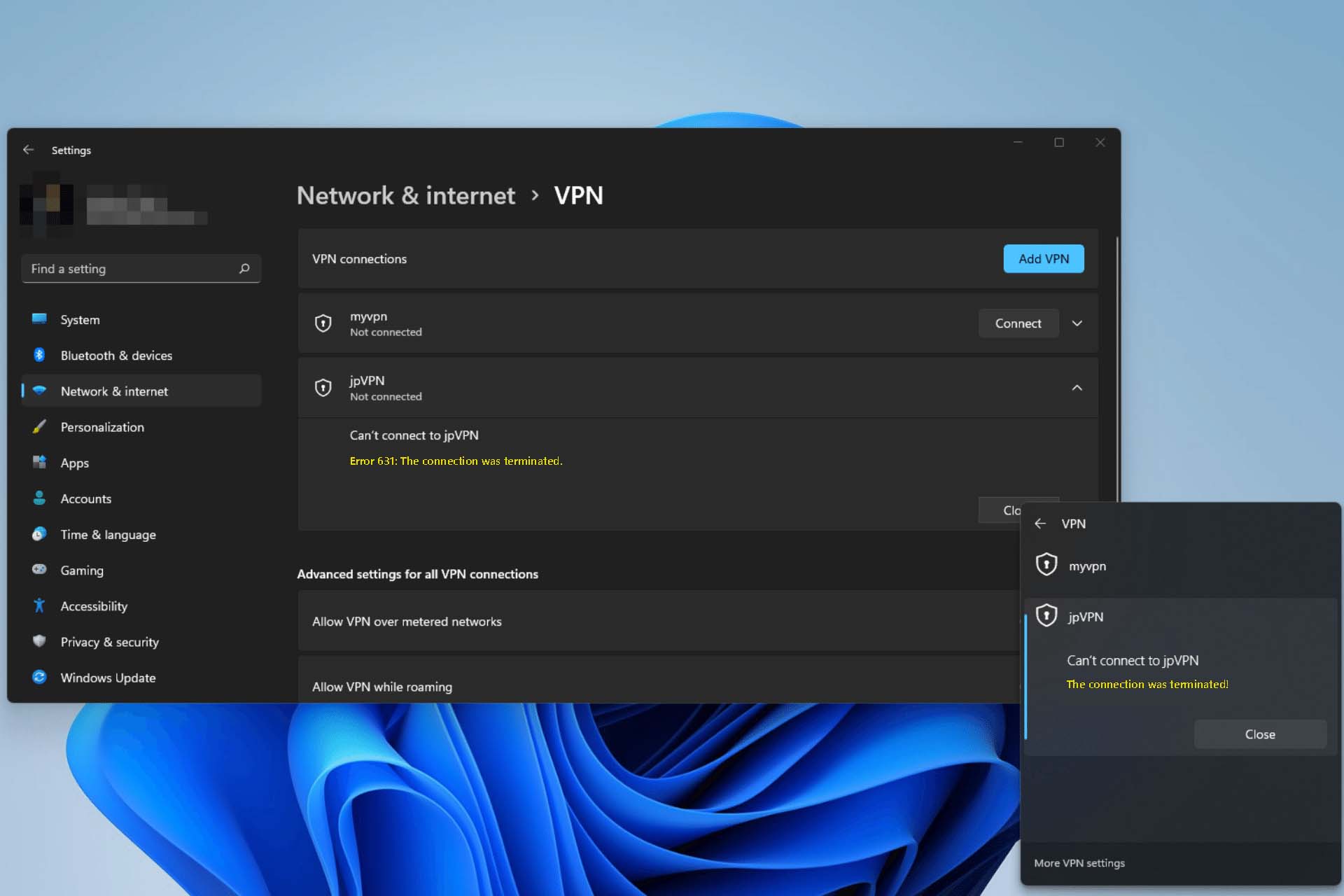
Task: Click the Settings back arrow icon
Action: pyautogui.click(x=28, y=149)
